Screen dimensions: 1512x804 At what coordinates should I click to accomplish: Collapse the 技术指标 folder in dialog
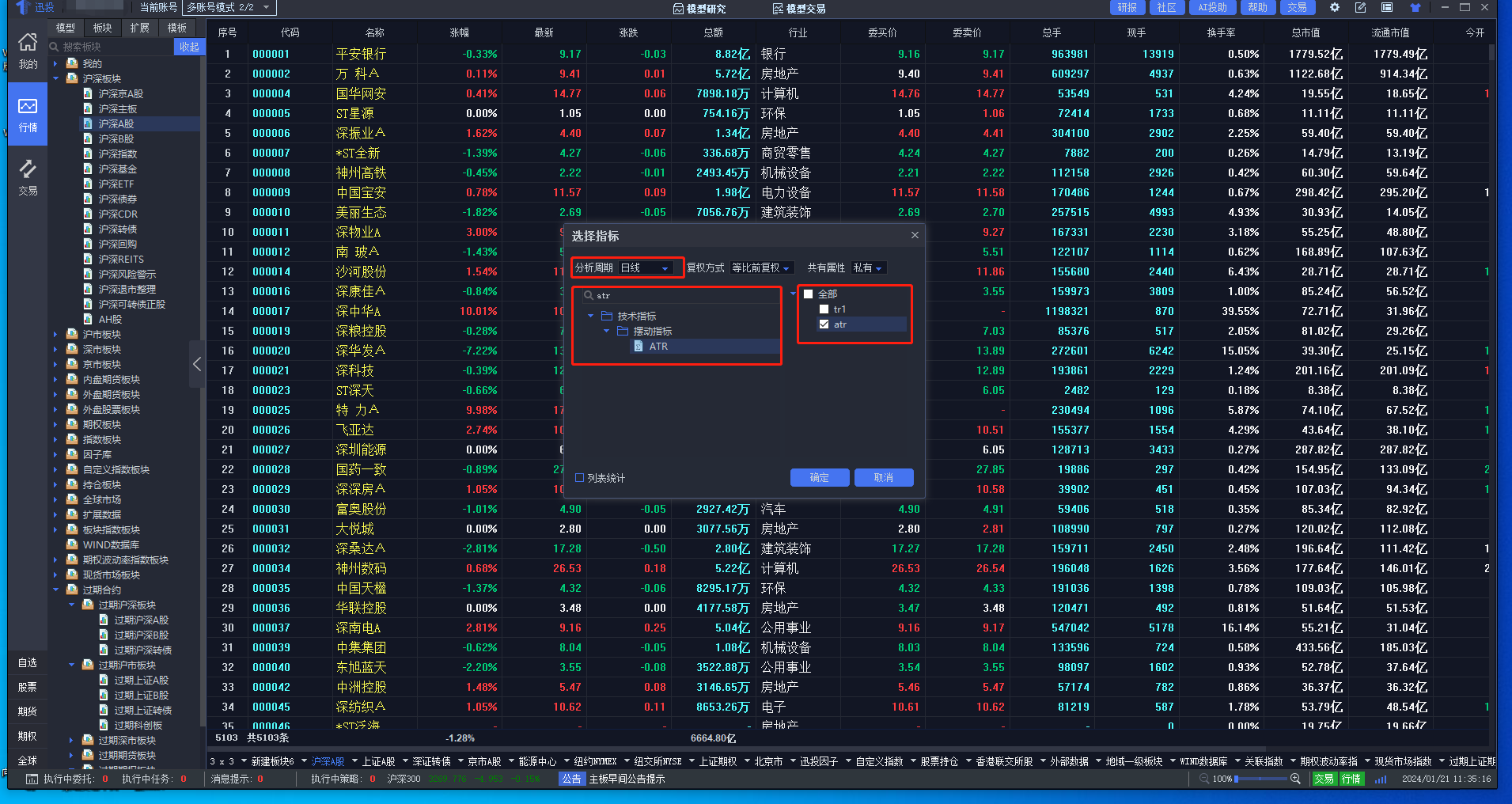(590, 316)
